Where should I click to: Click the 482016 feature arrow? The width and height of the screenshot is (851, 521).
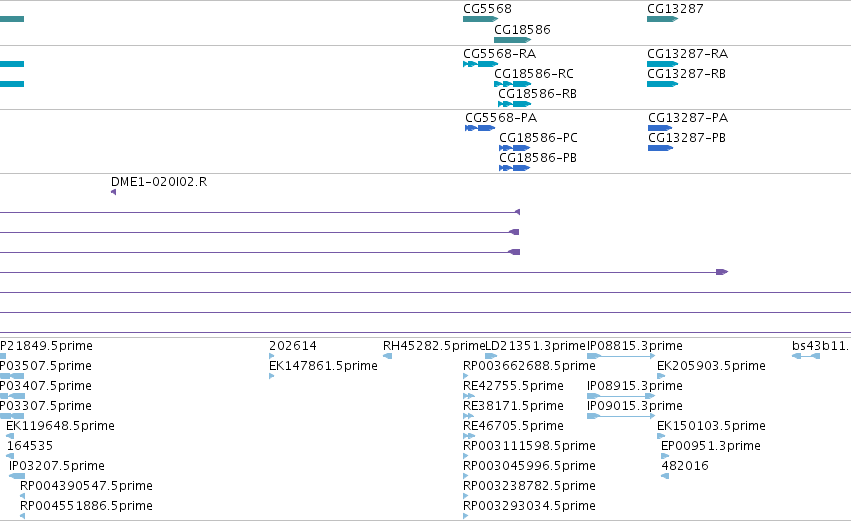coord(665,476)
